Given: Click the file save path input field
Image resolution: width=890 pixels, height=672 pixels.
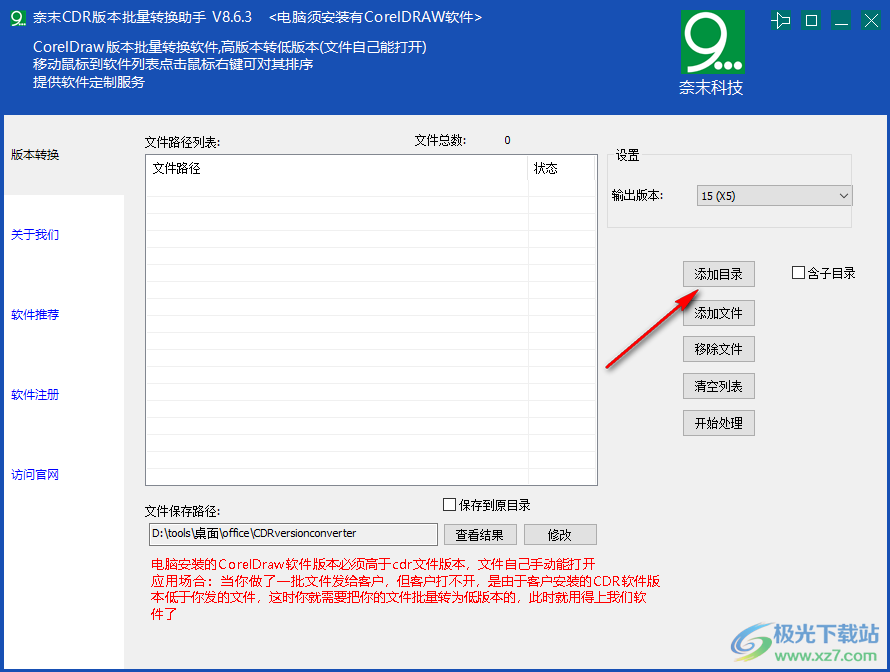Looking at the screenshot, I should coord(290,534).
